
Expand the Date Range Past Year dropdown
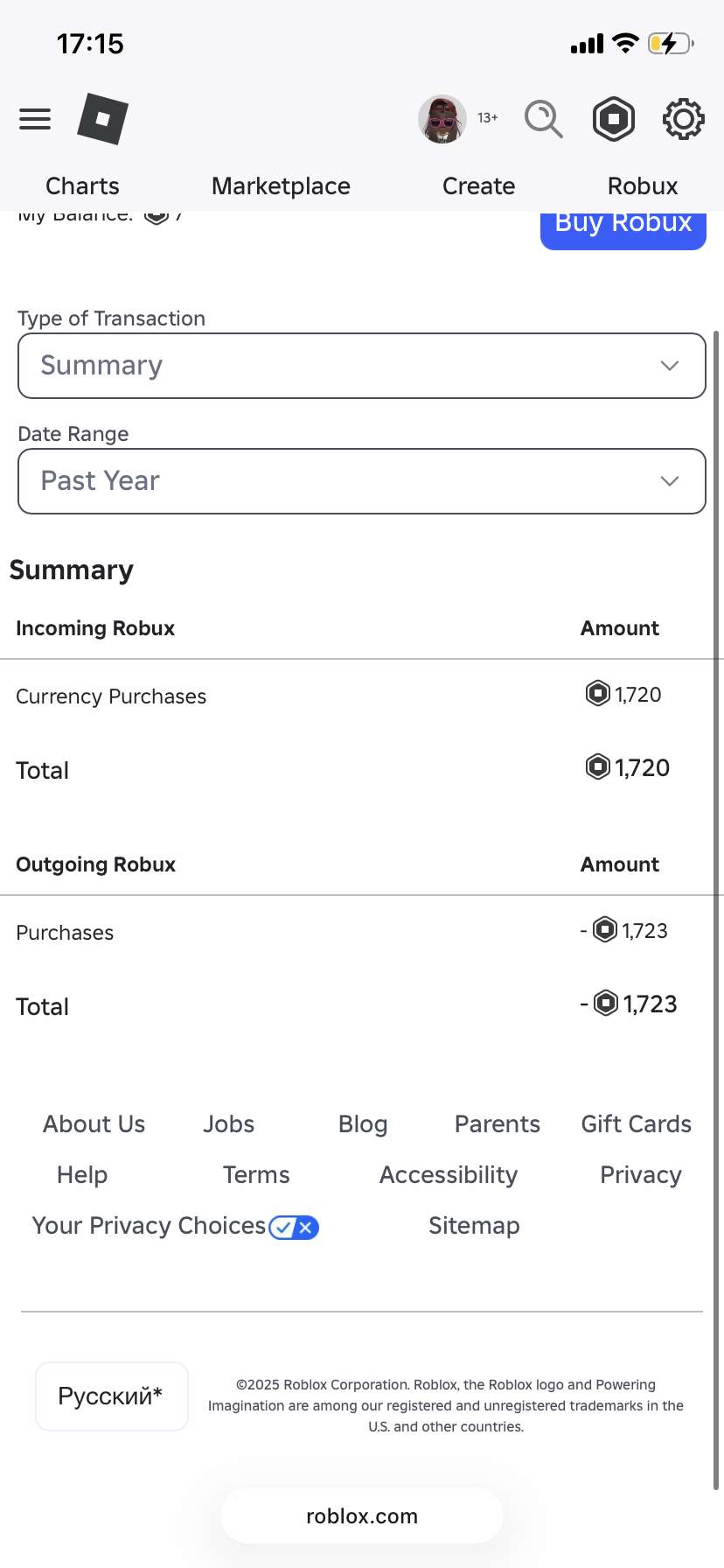click(x=362, y=481)
